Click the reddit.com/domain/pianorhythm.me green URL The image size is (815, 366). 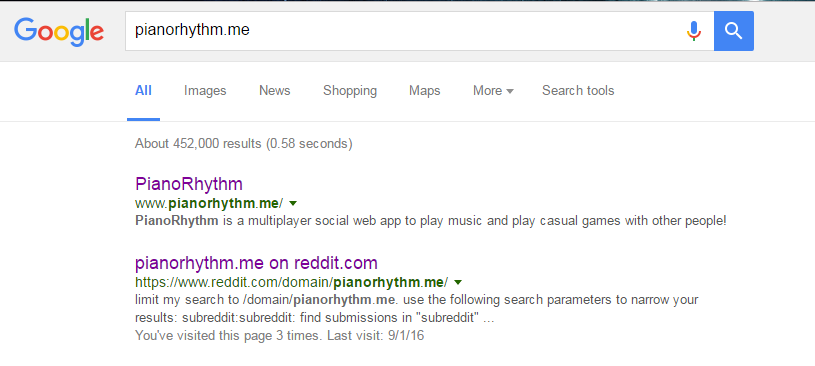pyautogui.click(x=292, y=282)
